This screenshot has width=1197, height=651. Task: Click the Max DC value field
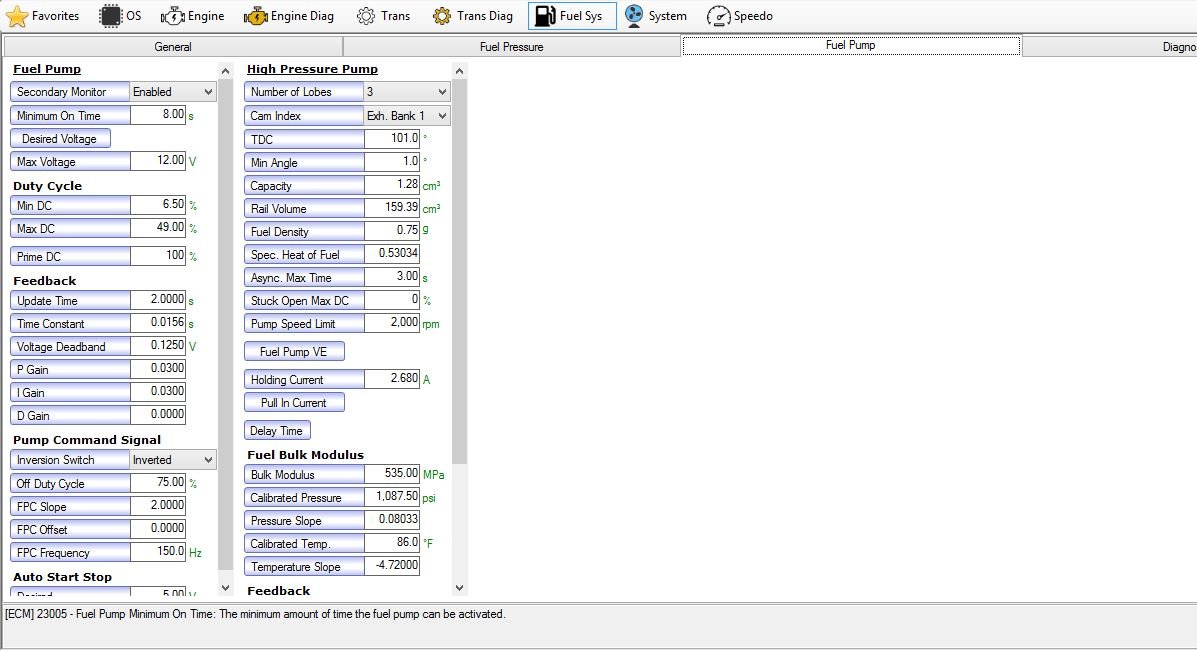click(158, 228)
